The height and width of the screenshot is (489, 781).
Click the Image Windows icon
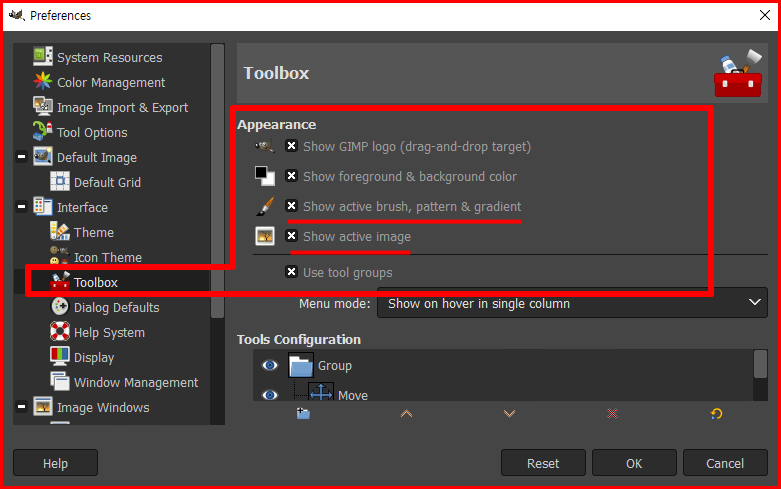[x=43, y=406]
